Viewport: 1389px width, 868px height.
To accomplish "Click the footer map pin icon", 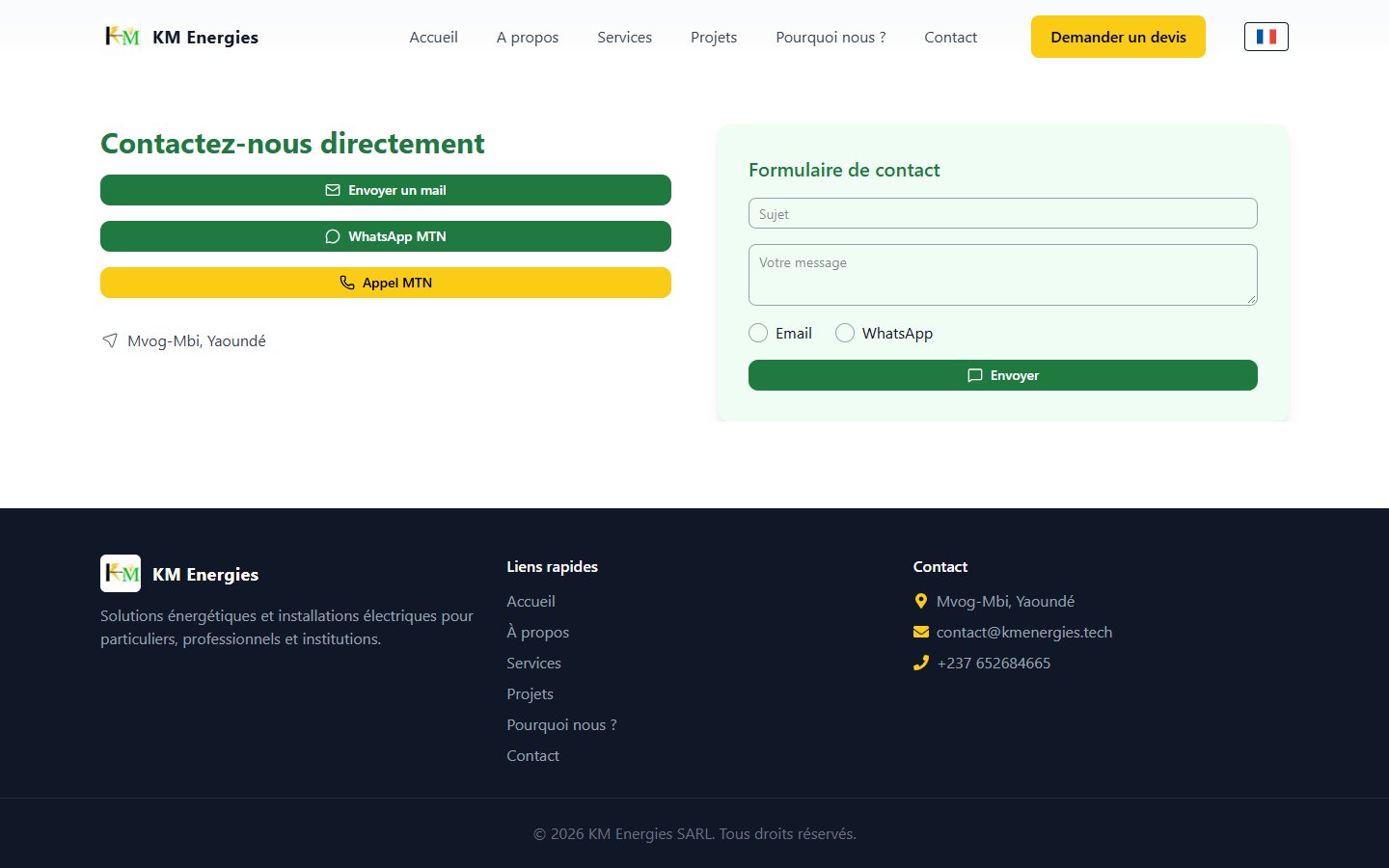I will (920, 601).
